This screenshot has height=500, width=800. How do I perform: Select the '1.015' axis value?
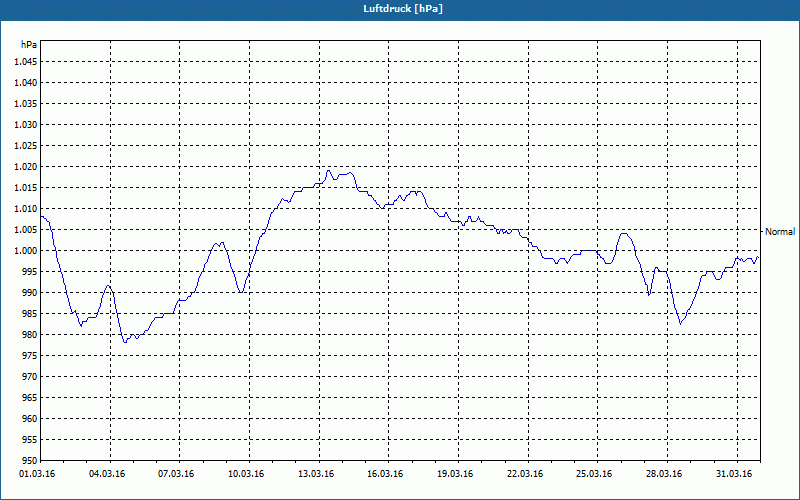tap(27, 188)
